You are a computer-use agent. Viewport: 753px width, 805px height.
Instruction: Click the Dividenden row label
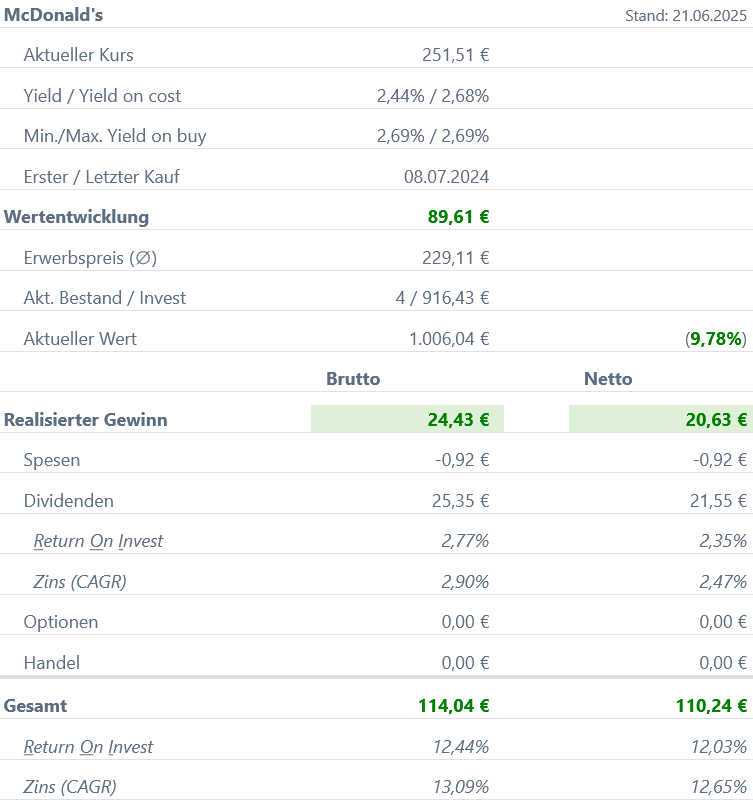(69, 501)
